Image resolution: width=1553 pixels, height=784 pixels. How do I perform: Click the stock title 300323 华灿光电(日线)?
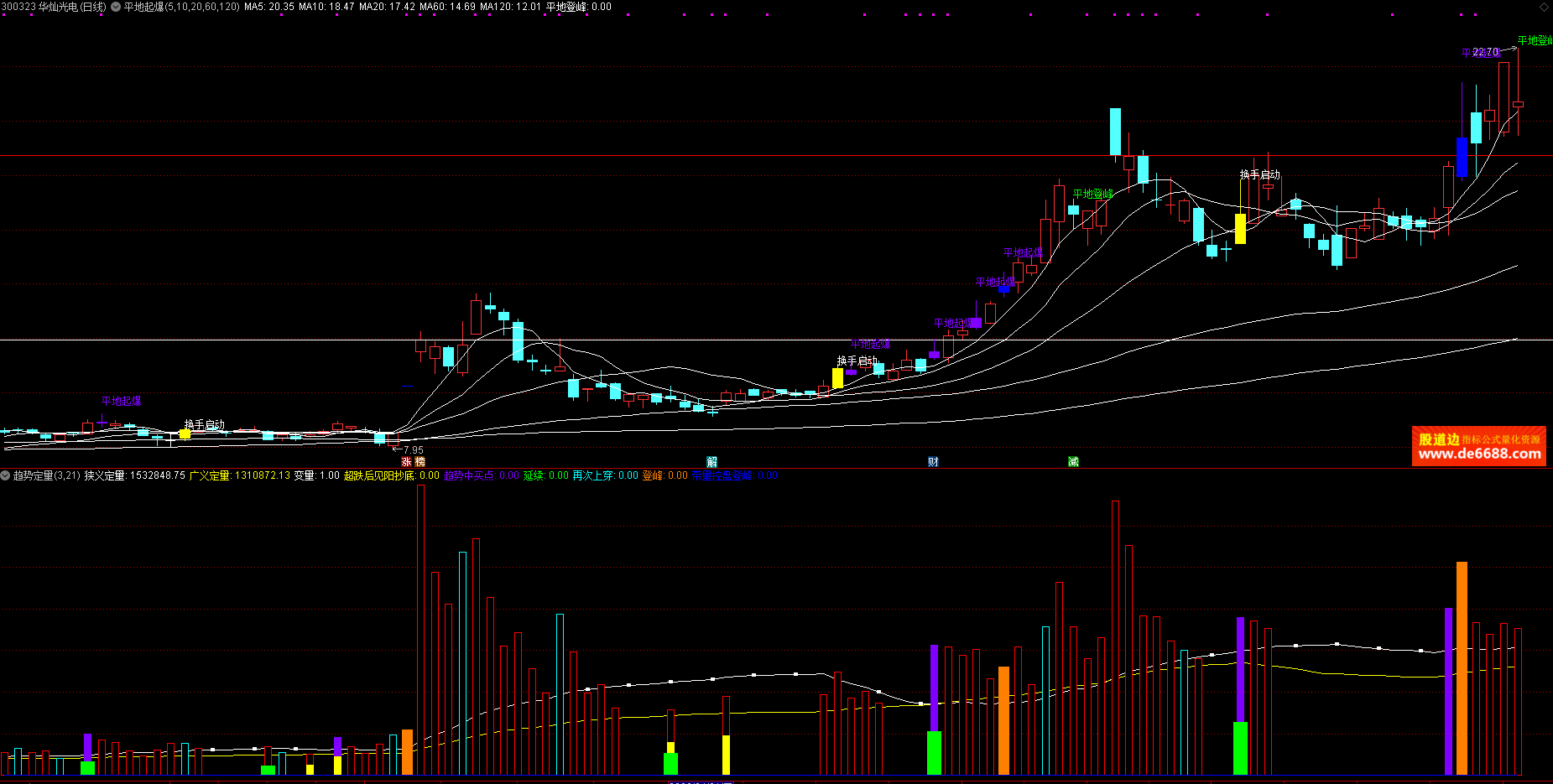click(54, 7)
